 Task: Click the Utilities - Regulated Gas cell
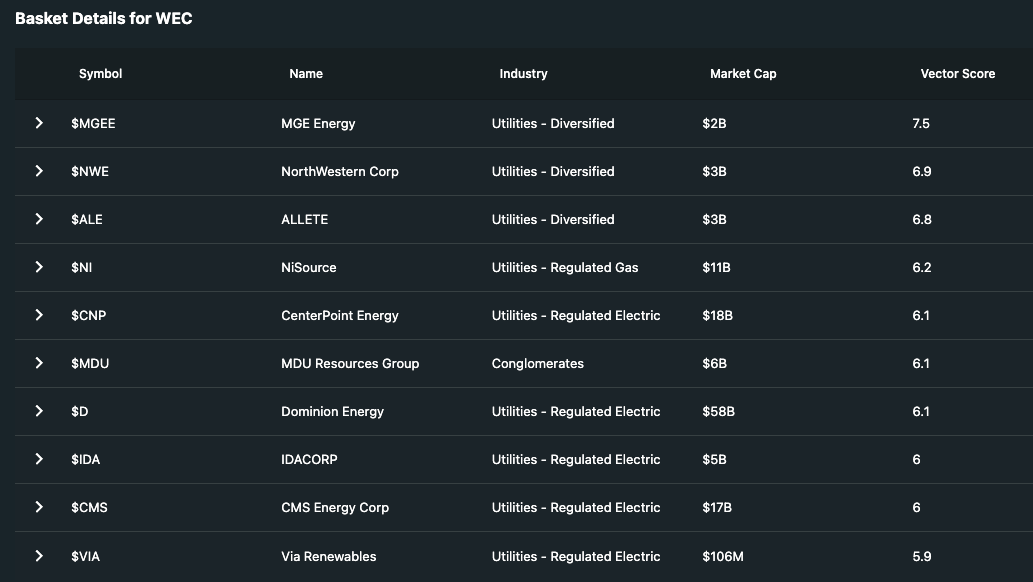(565, 268)
